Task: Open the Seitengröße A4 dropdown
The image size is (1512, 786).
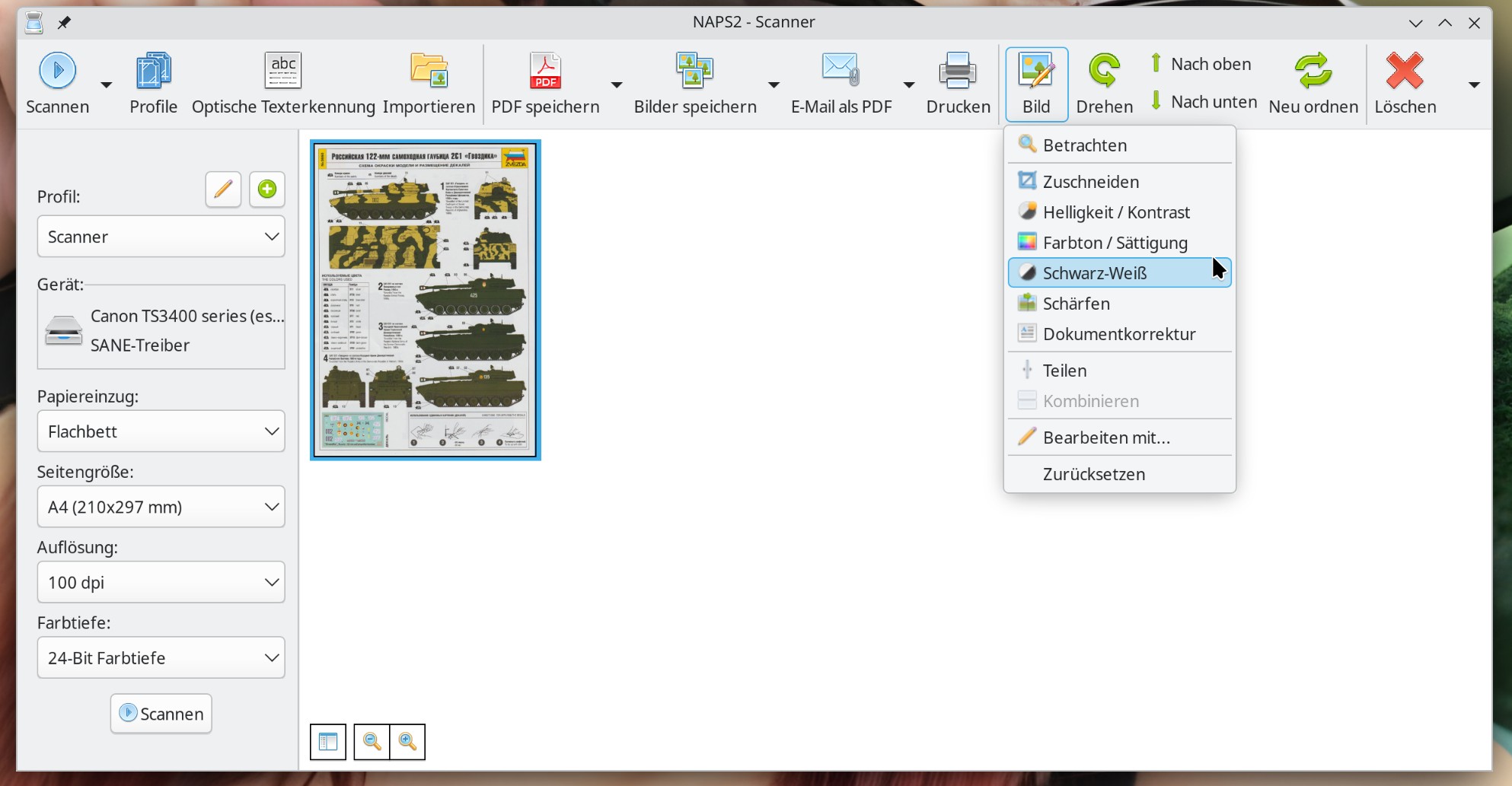Action: (161, 507)
